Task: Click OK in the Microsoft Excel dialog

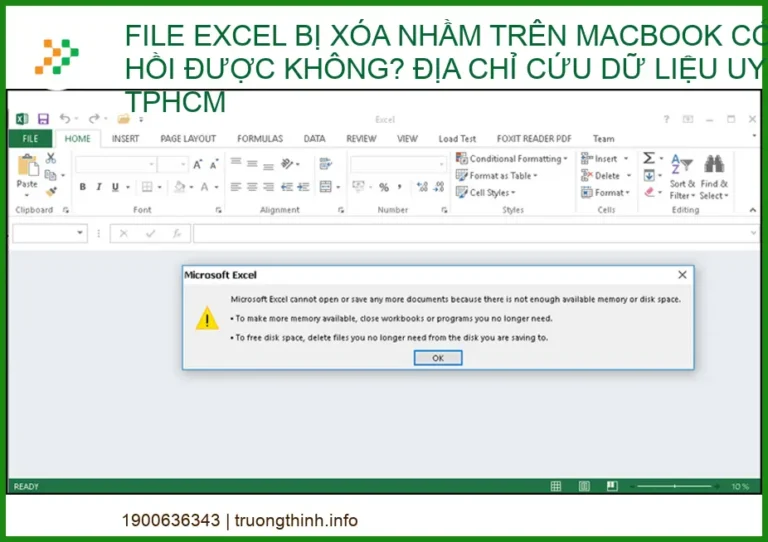Action: pyautogui.click(x=438, y=358)
